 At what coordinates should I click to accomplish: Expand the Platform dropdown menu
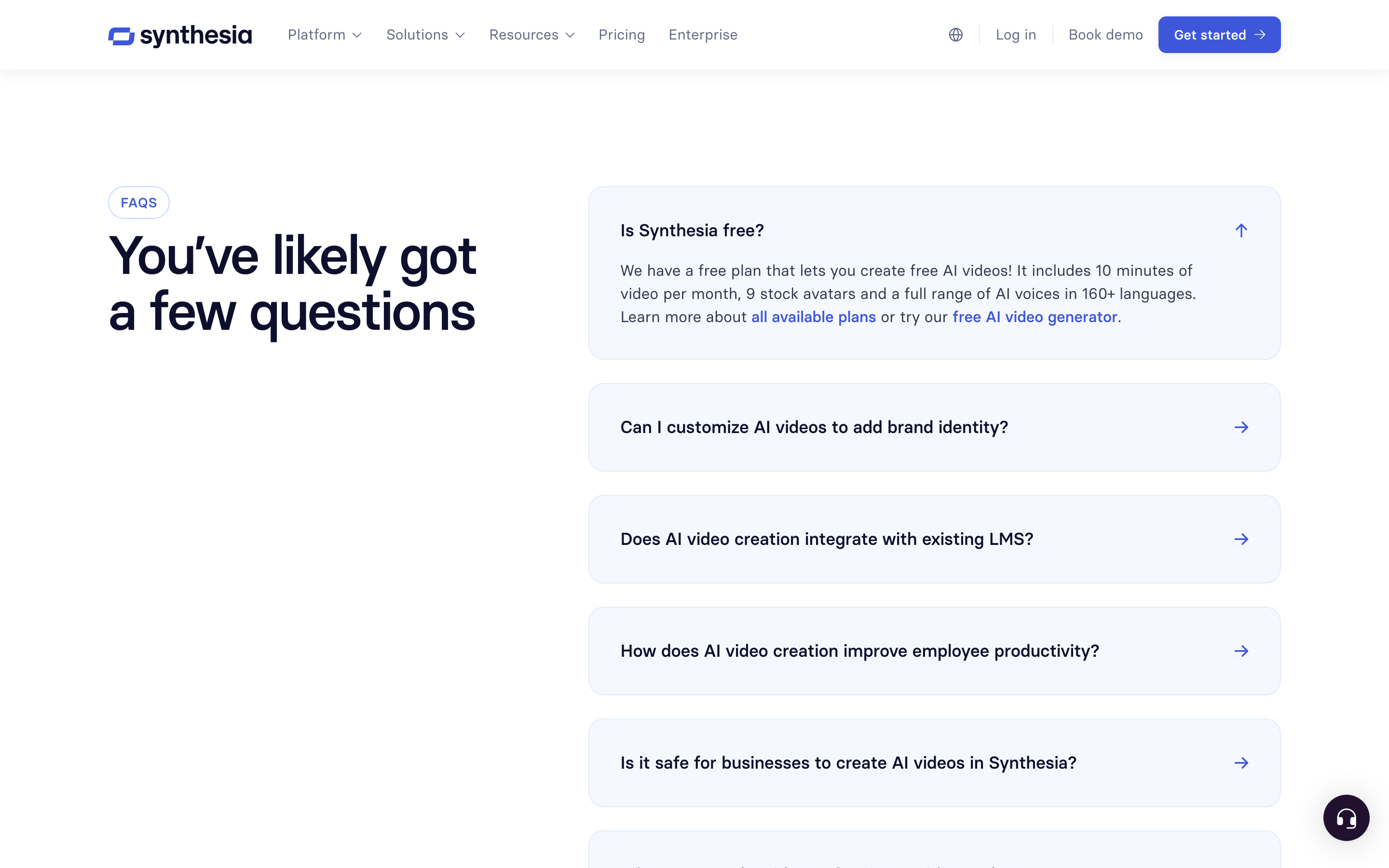325,35
